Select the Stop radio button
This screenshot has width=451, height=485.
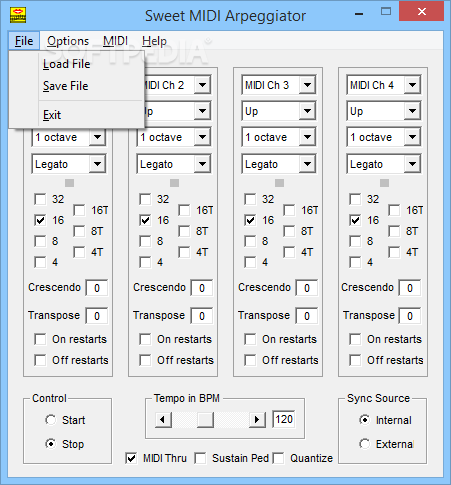pos(51,444)
